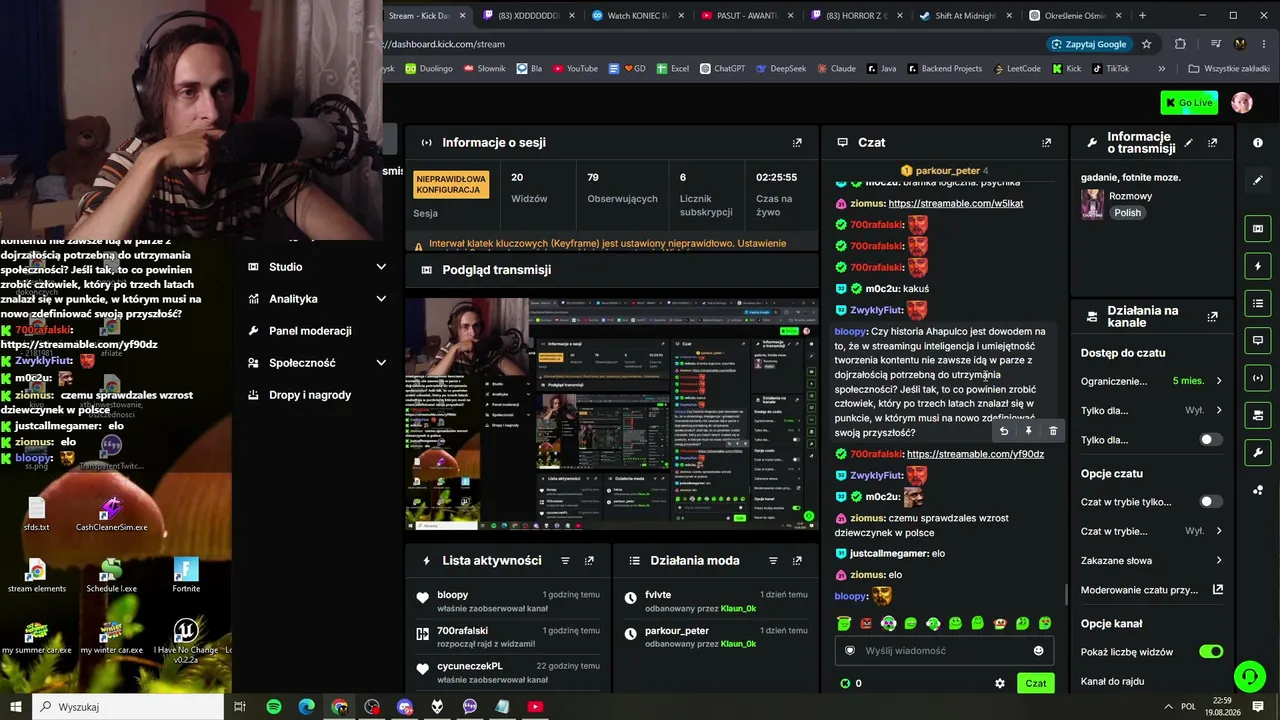Toggle the second Tylko dla... chat switch

tap(1211, 440)
